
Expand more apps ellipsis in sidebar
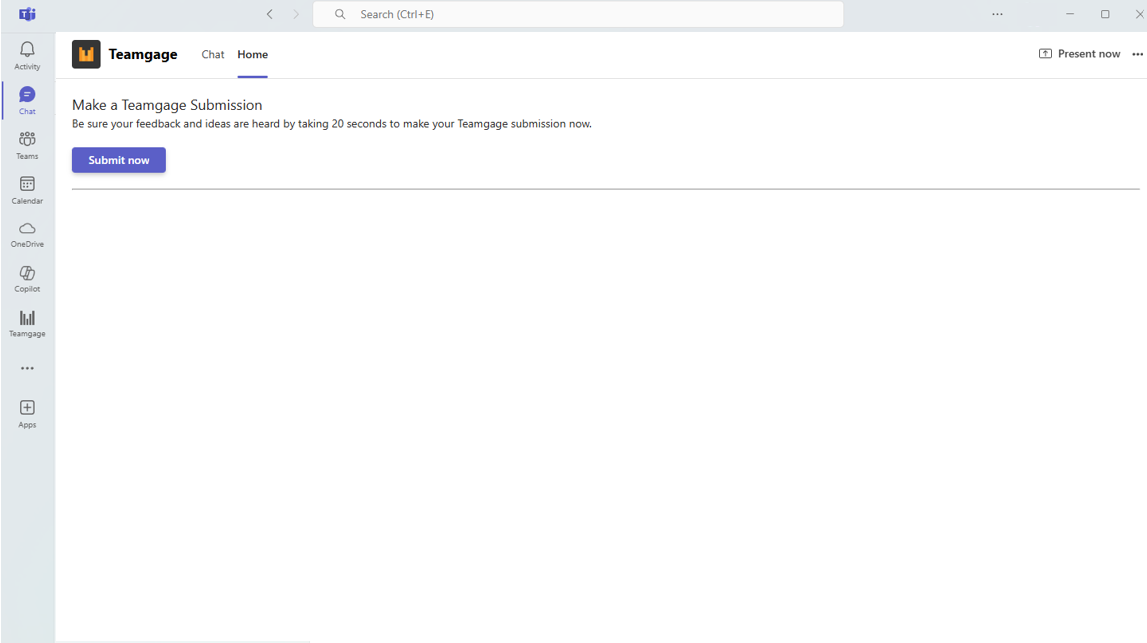coord(27,368)
